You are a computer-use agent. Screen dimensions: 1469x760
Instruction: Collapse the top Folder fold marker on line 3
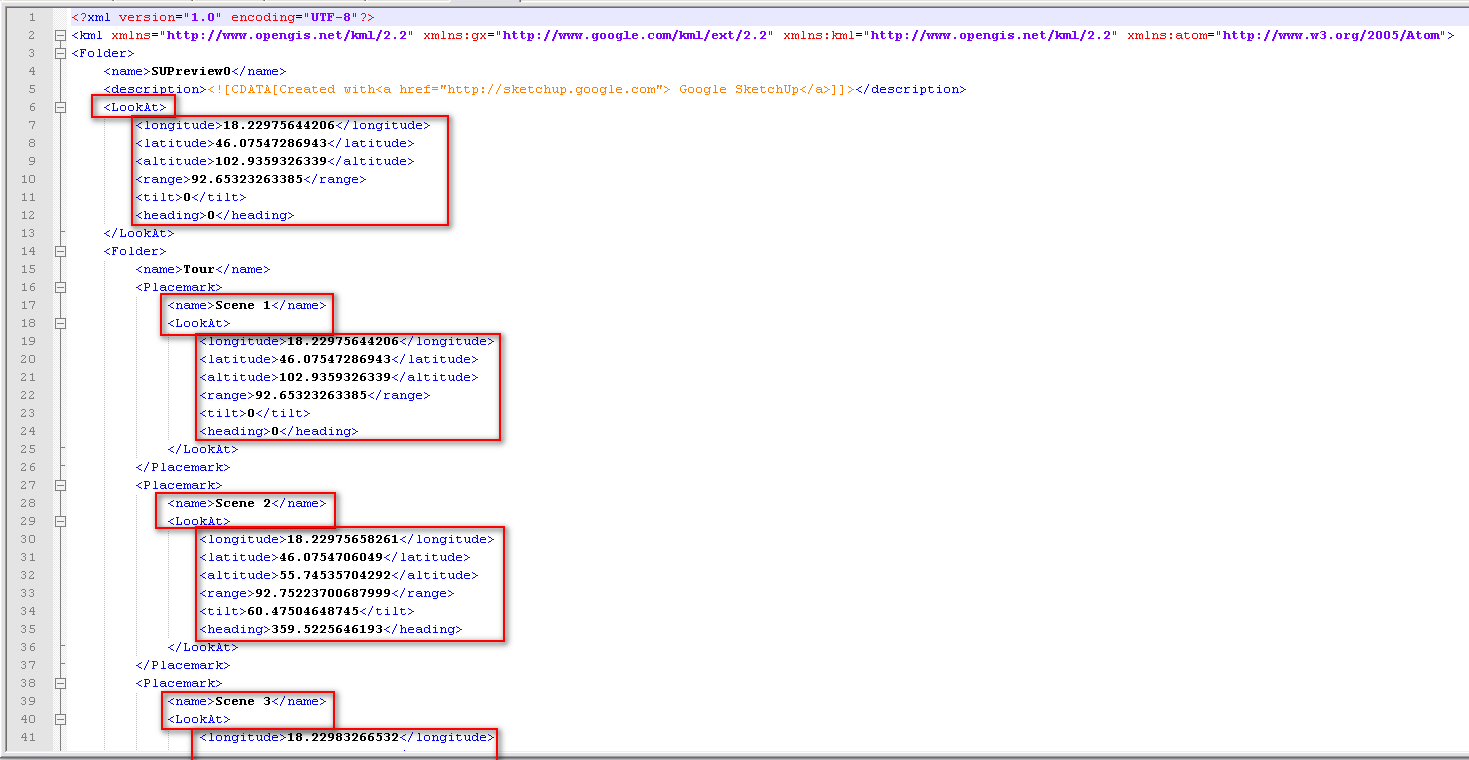tap(61, 53)
